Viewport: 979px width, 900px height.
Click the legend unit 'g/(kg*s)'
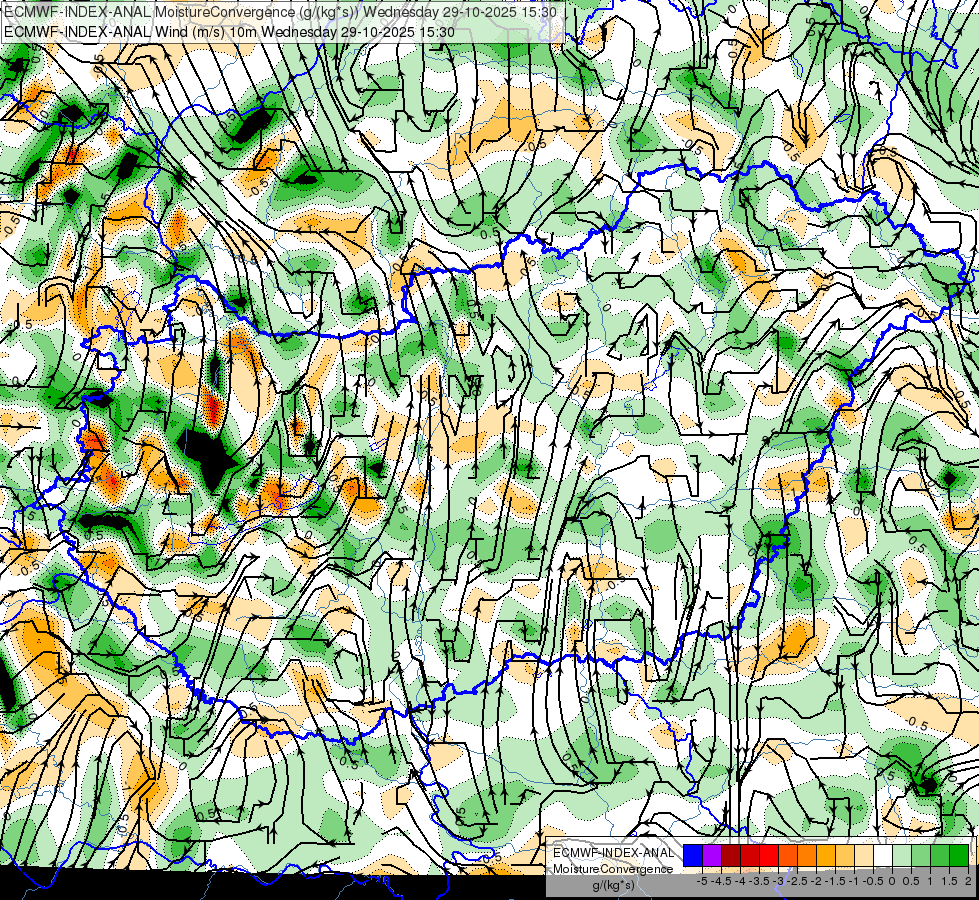point(613,885)
